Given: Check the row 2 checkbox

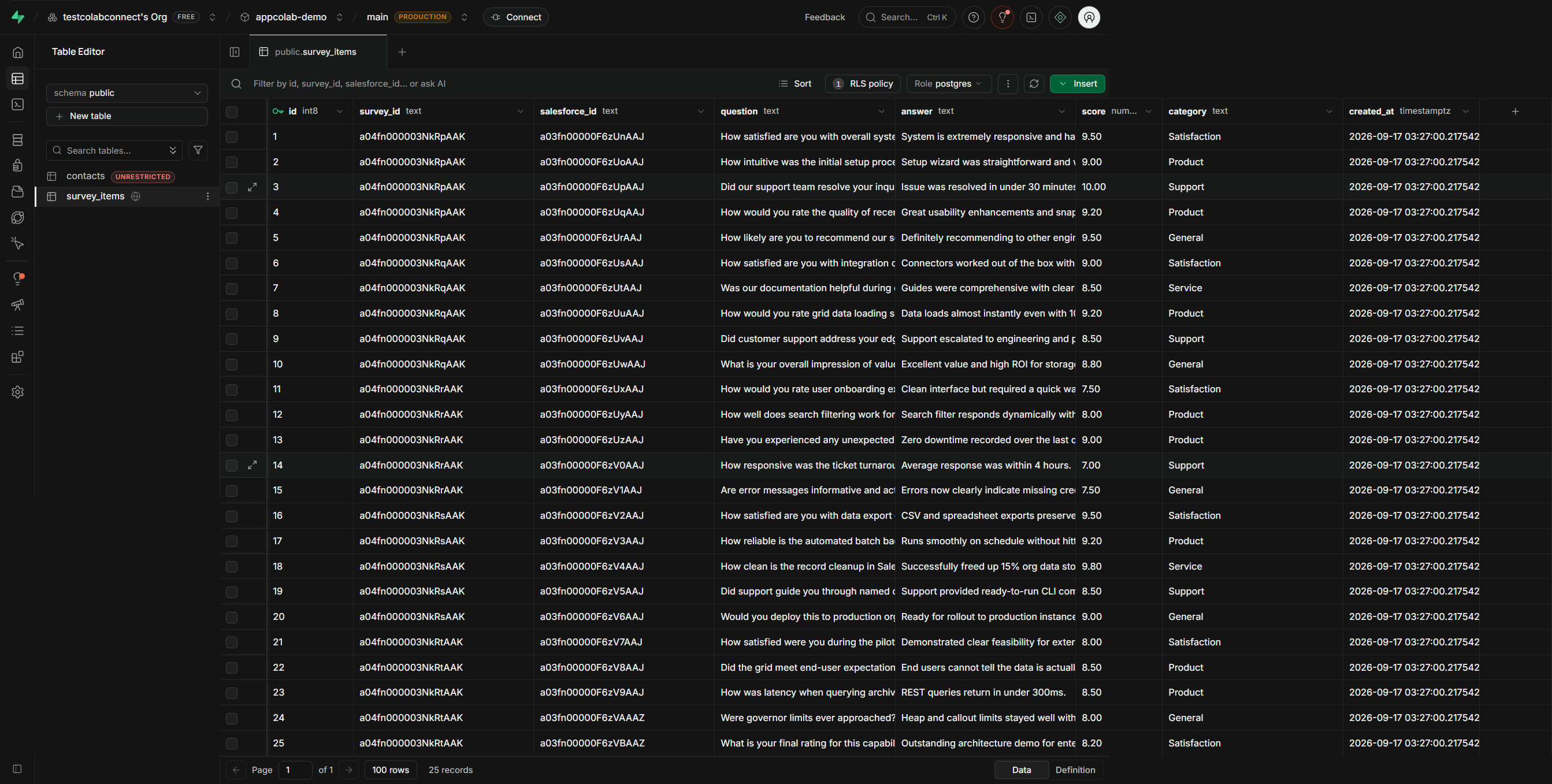Looking at the screenshot, I should click(231, 162).
